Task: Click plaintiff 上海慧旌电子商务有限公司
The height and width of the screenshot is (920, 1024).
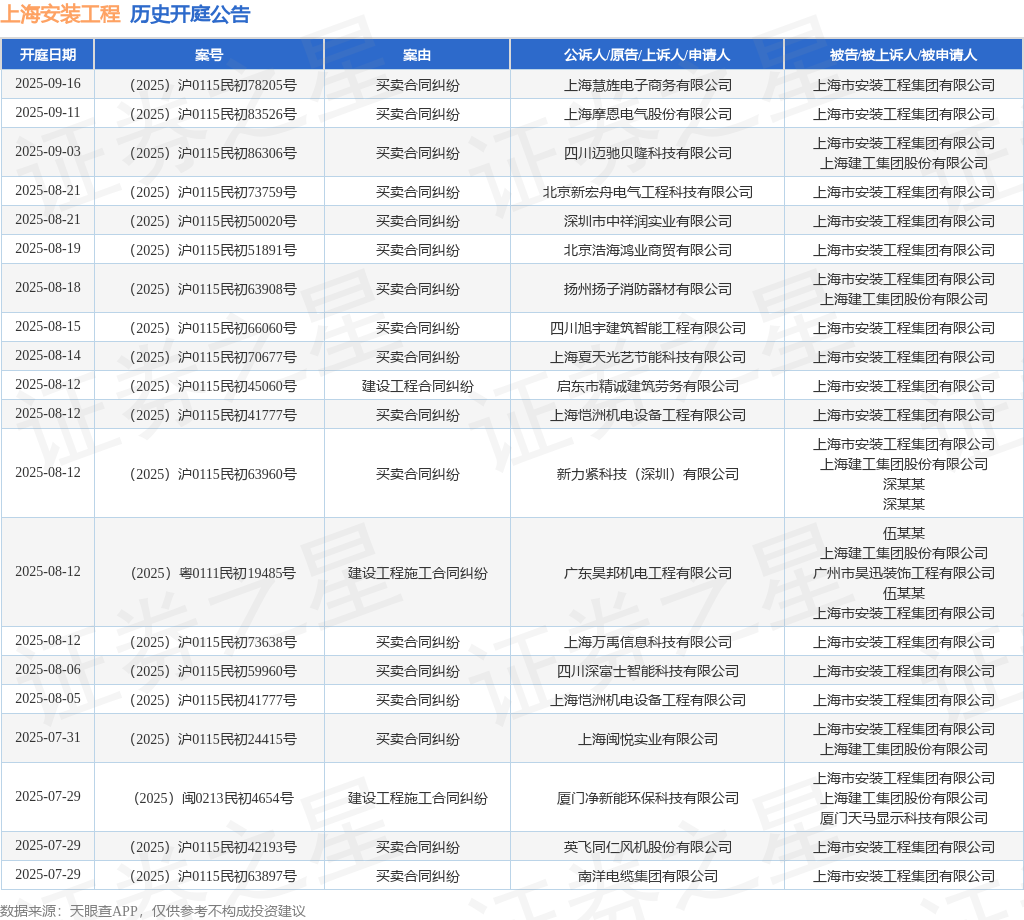Action: [647, 85]
